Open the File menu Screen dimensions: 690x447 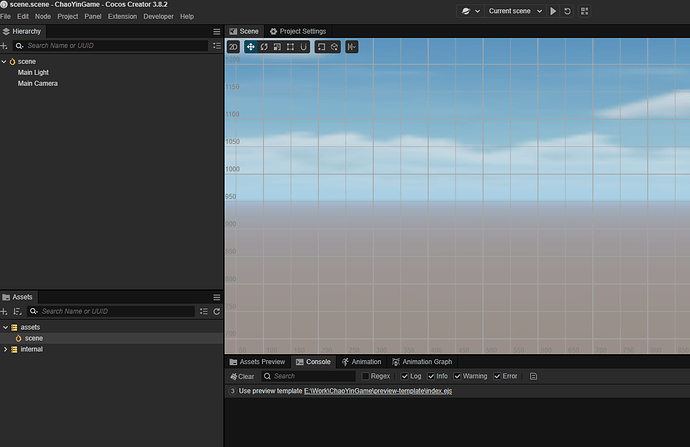[x=6, y=16]
